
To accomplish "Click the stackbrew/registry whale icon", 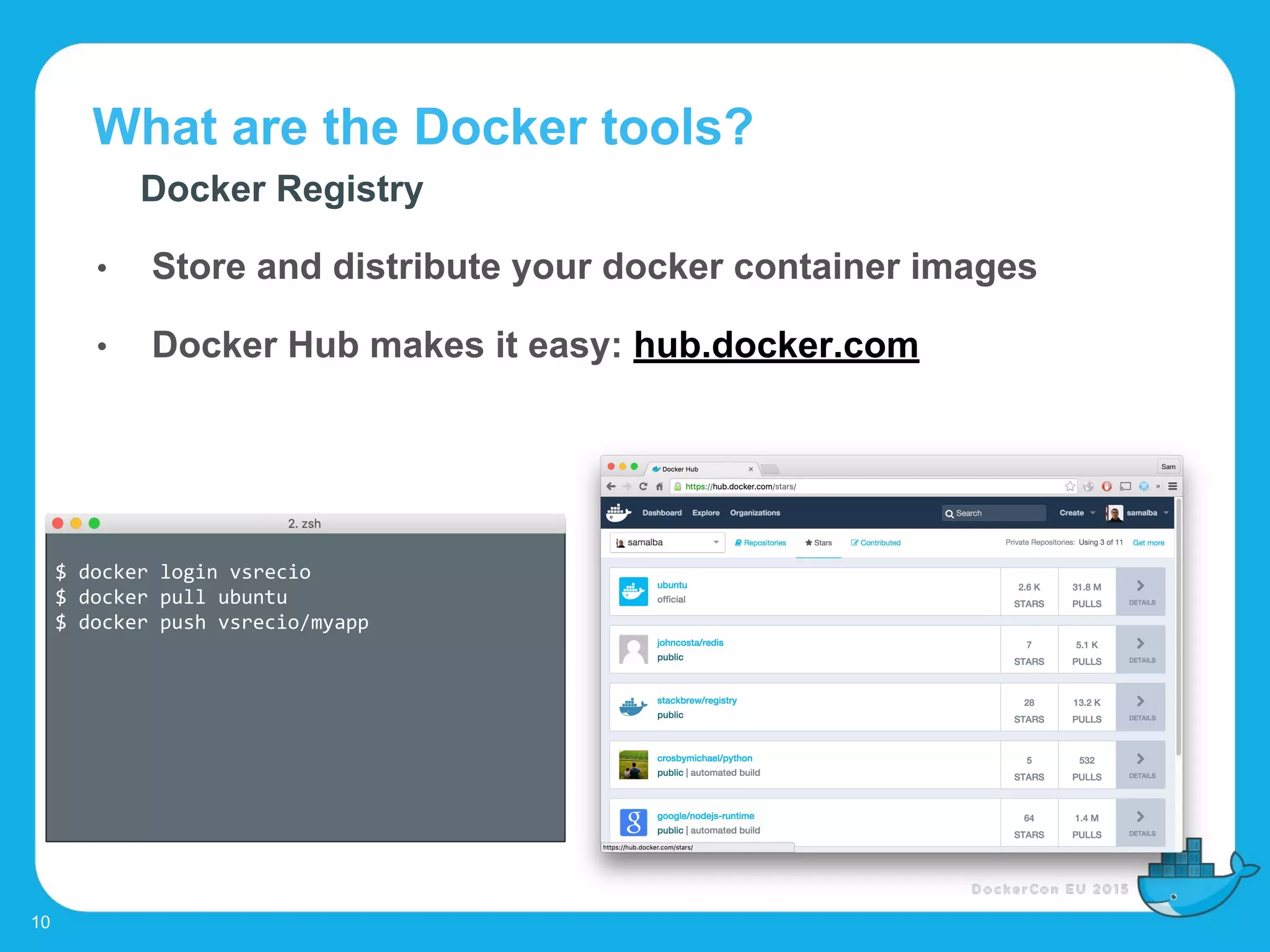I will [x=633, y=707].
